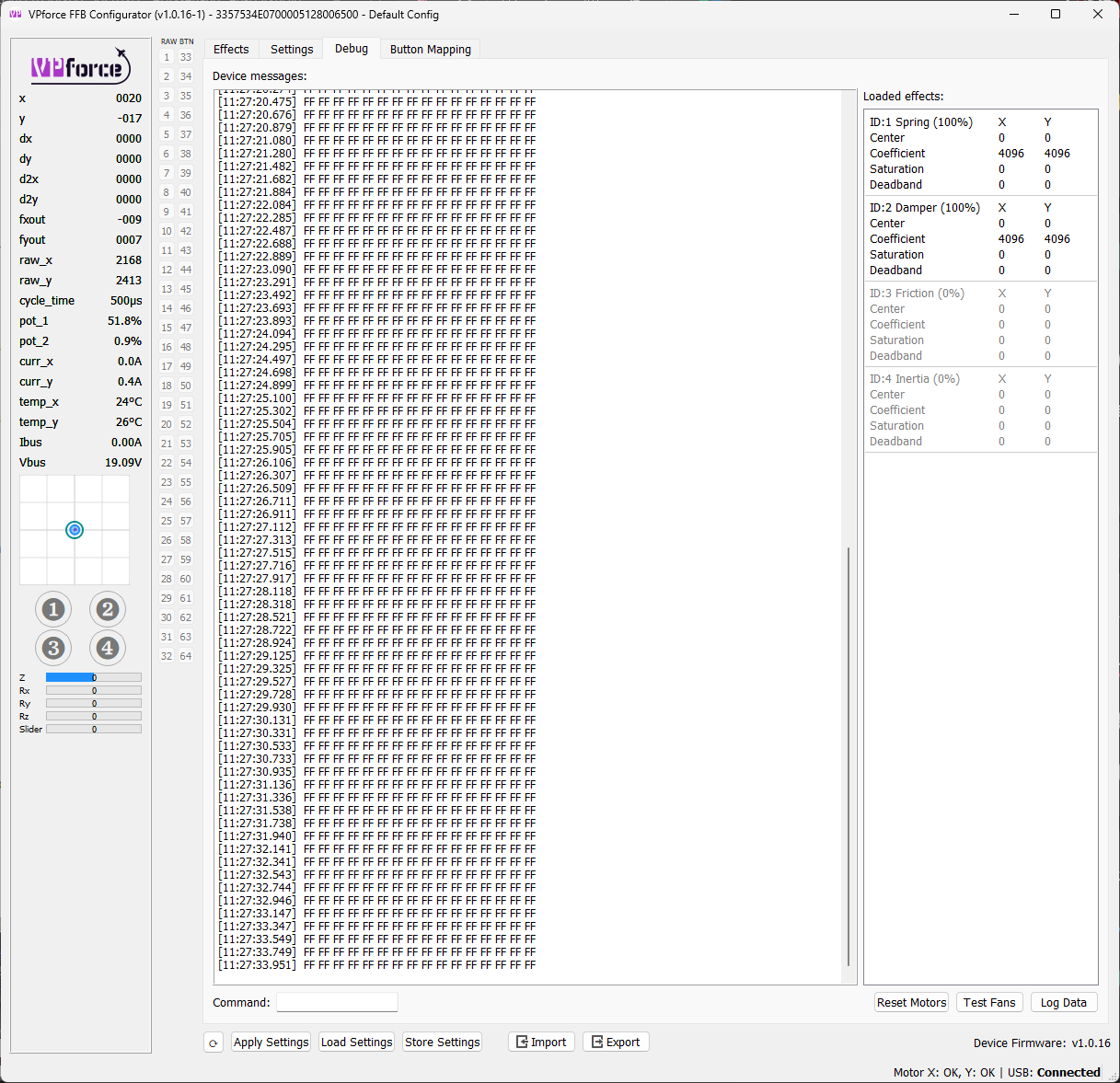Click log line 11:27:33.951
Viewport: 1120px width, 1083px height.
tap(376, 965)
